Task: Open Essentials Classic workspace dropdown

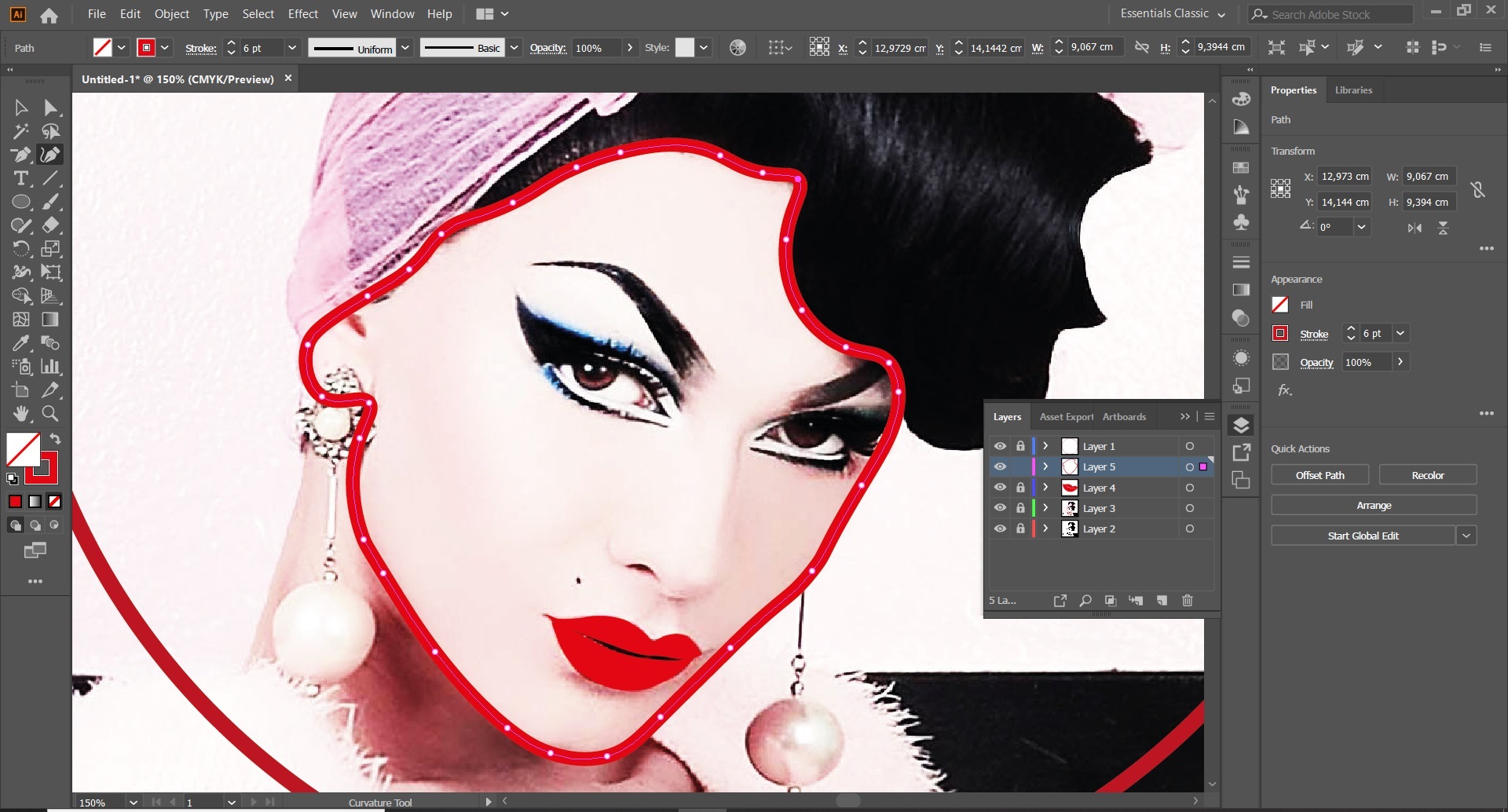Action: coord(1221,14)
